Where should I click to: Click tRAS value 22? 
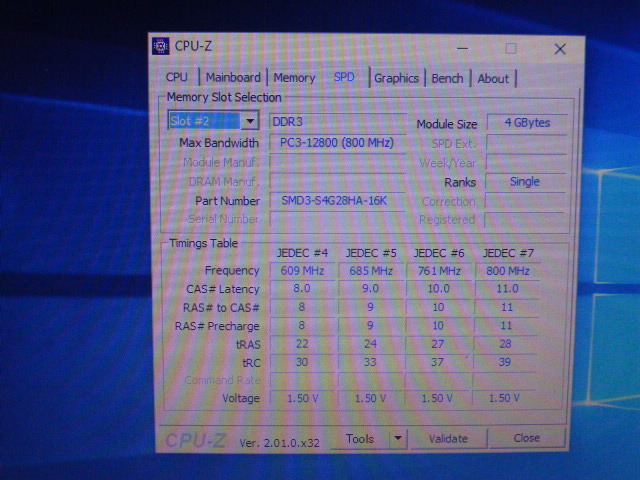tap(302, 344)
